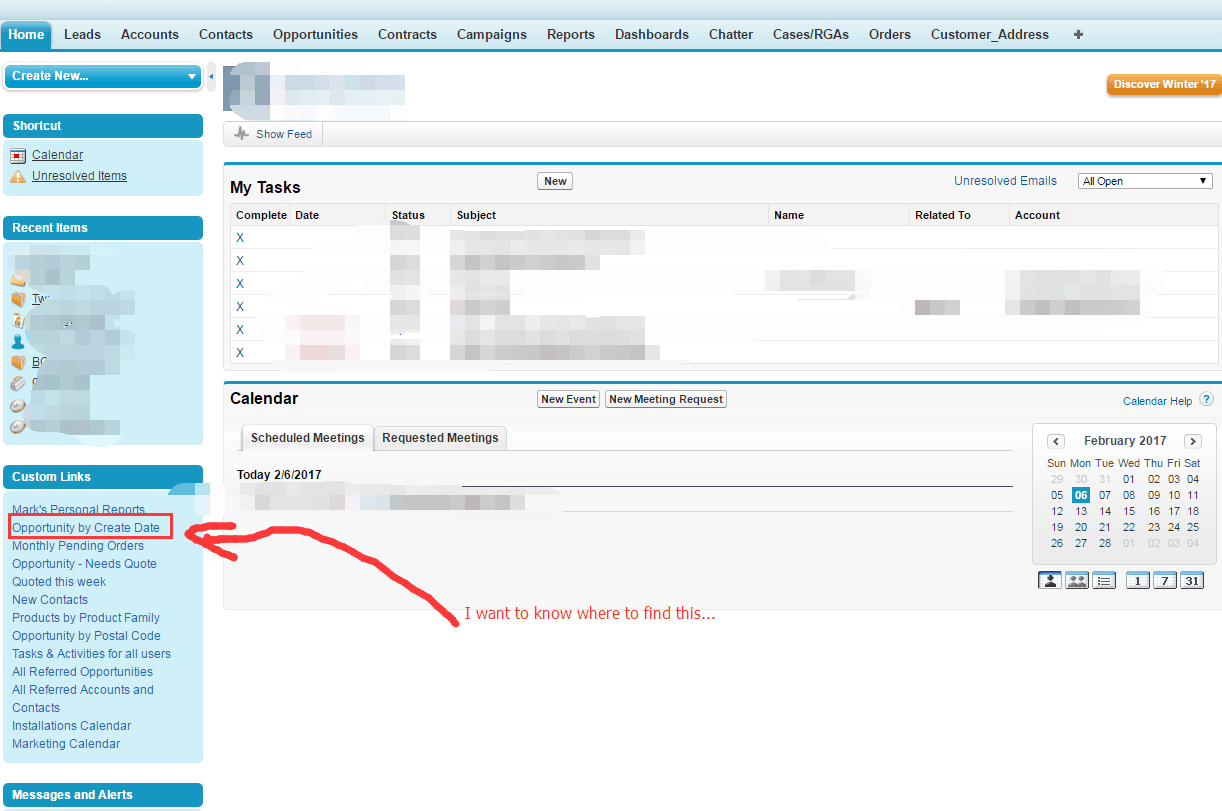
Task: Open the Customer_Address tab
Action: (x=990, y=34)
